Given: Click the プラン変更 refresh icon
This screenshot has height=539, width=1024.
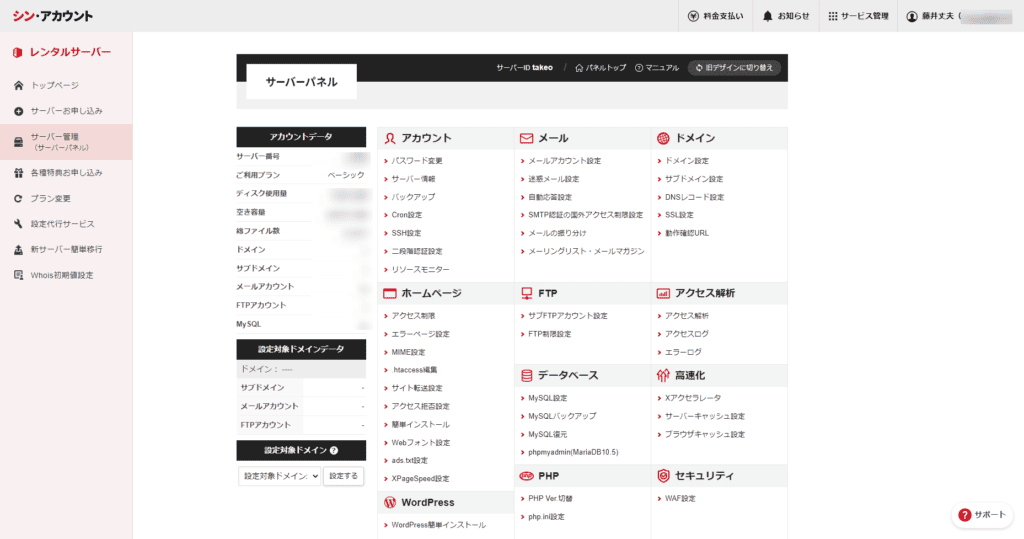Looking at the screenshot, I should tap(18, 198).
